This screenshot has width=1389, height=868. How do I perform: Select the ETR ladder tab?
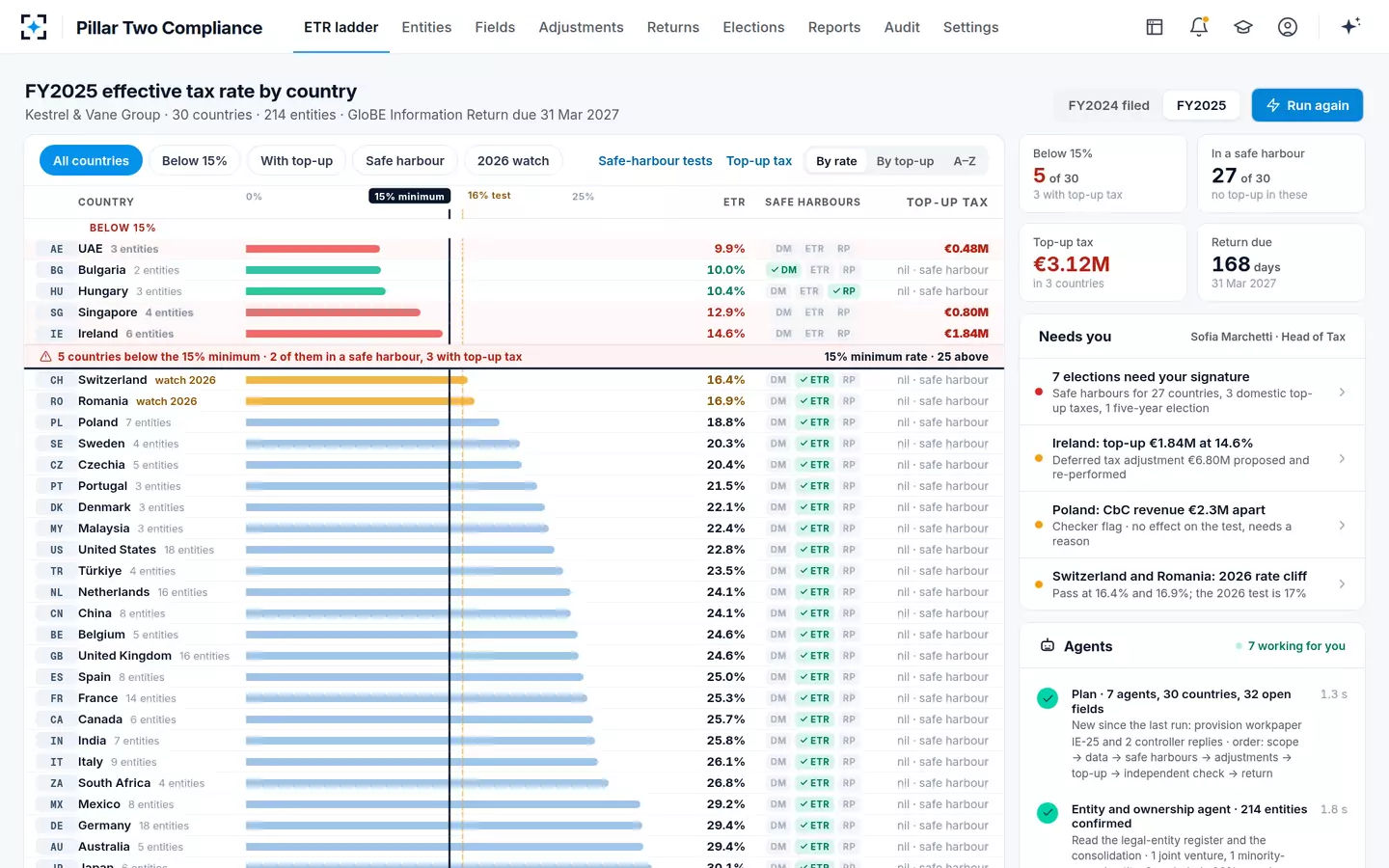[x=341, y=27]
